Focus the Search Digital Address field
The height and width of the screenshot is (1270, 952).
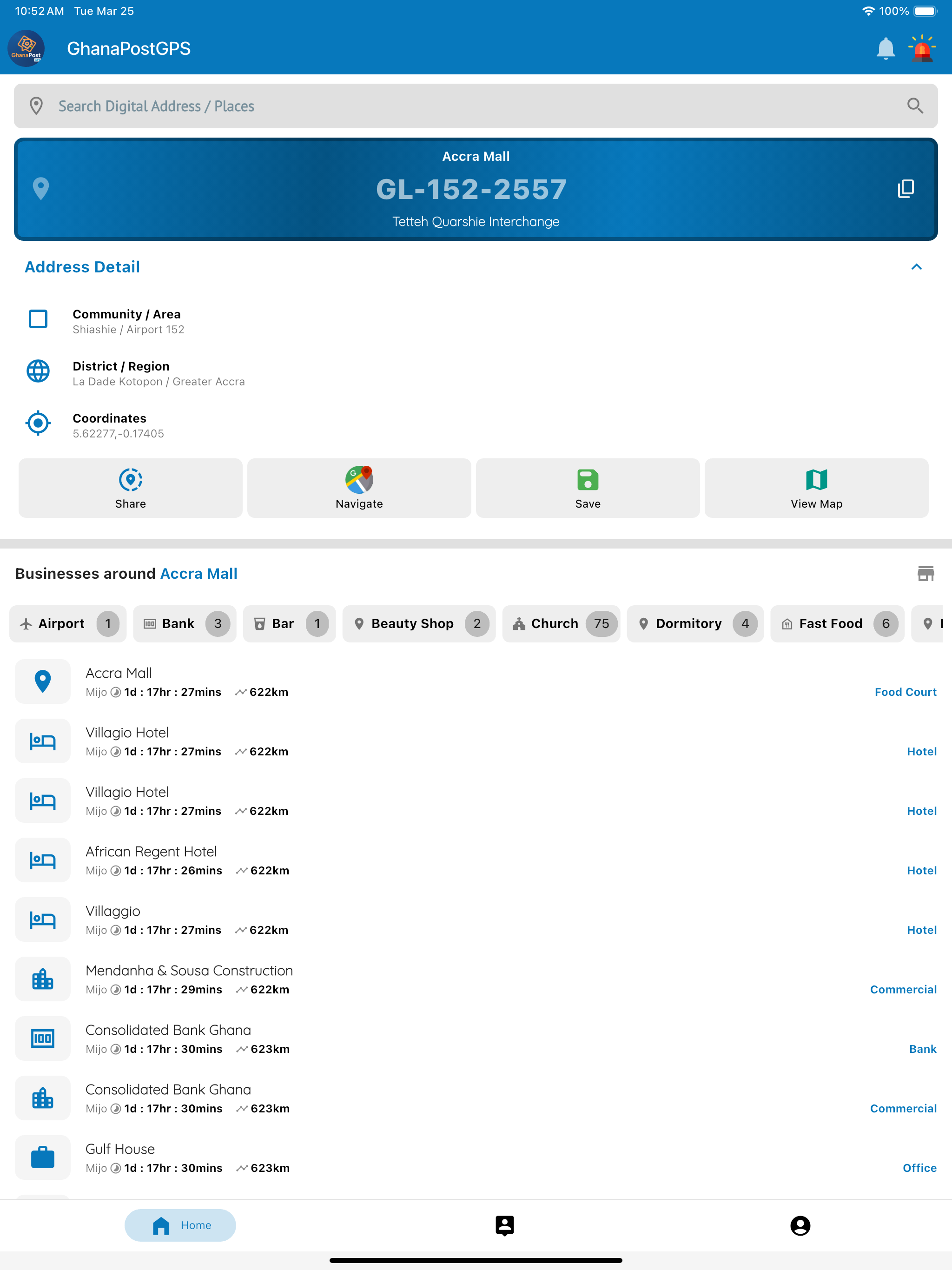476,106
